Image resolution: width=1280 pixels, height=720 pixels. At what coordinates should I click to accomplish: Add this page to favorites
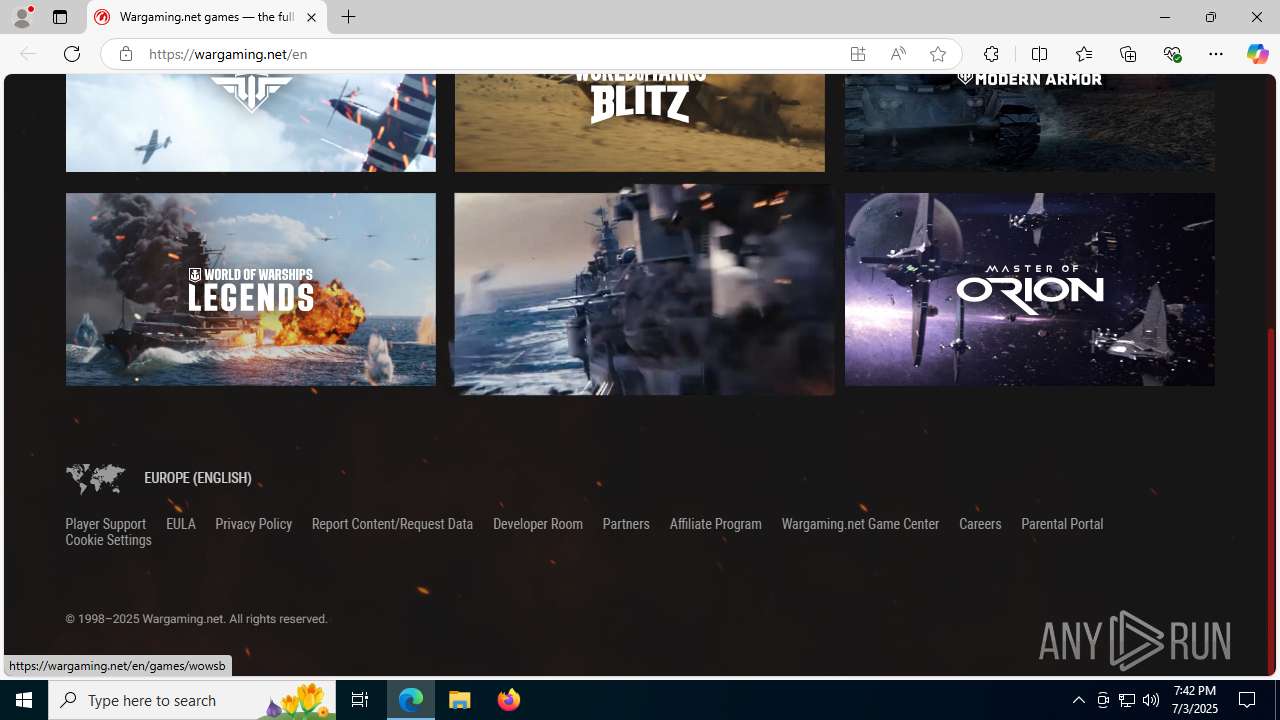click(x=938, y=54)
